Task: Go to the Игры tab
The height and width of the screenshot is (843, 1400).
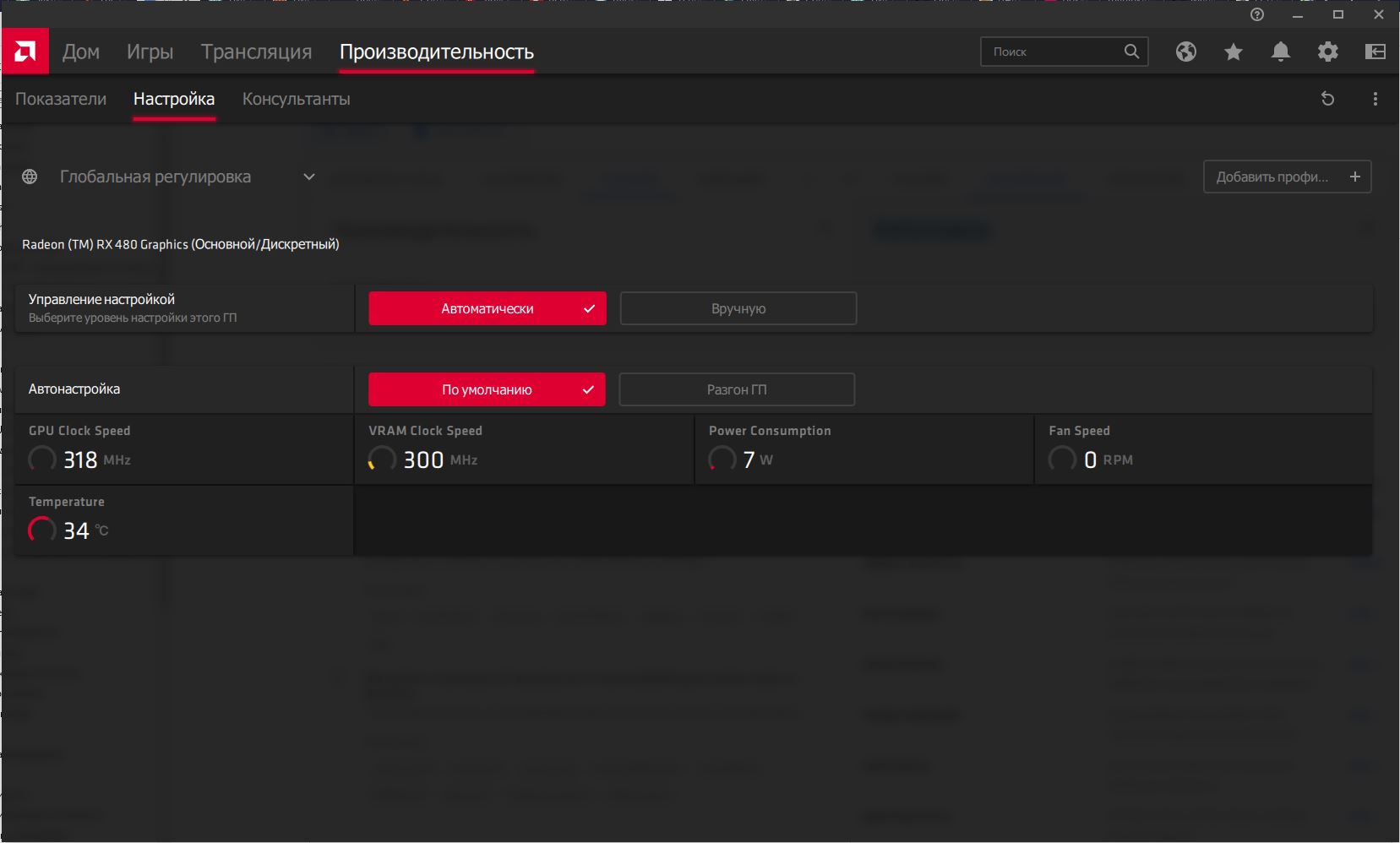Action: click(150, 52)
